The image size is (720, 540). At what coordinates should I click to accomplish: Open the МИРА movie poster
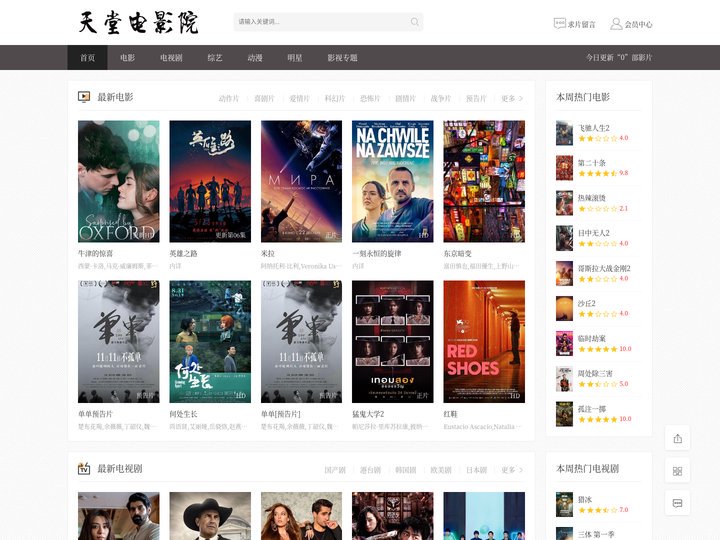(x=301, y=181)
